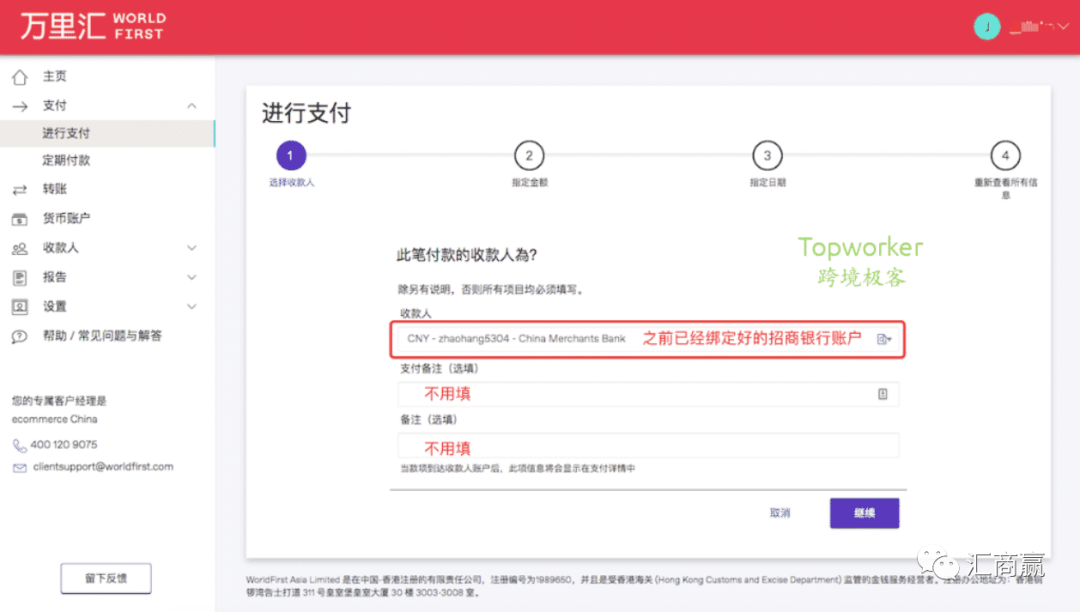Click the 继续 continue button
This screenshot has height=612, width=1080.
[x=864, y=512]
